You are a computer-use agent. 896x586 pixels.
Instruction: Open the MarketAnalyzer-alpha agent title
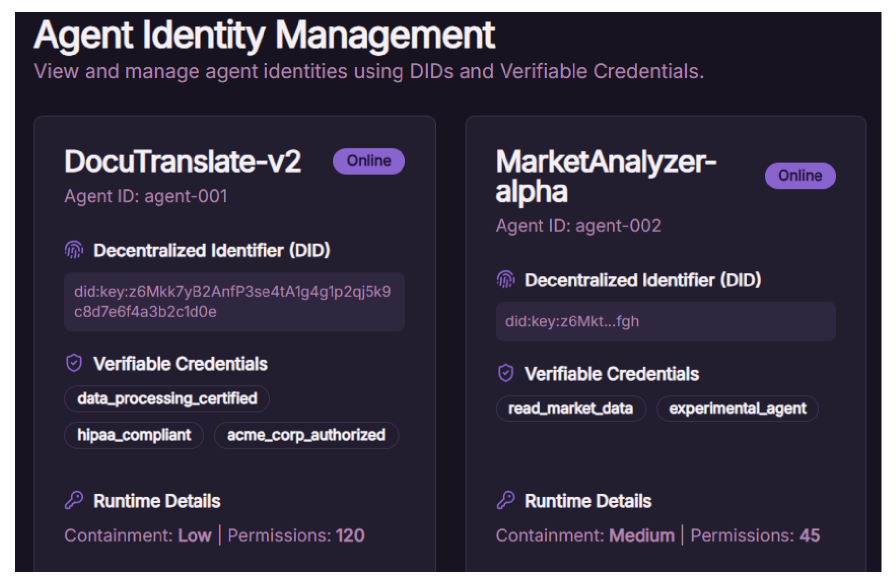(x=606, y=176)
